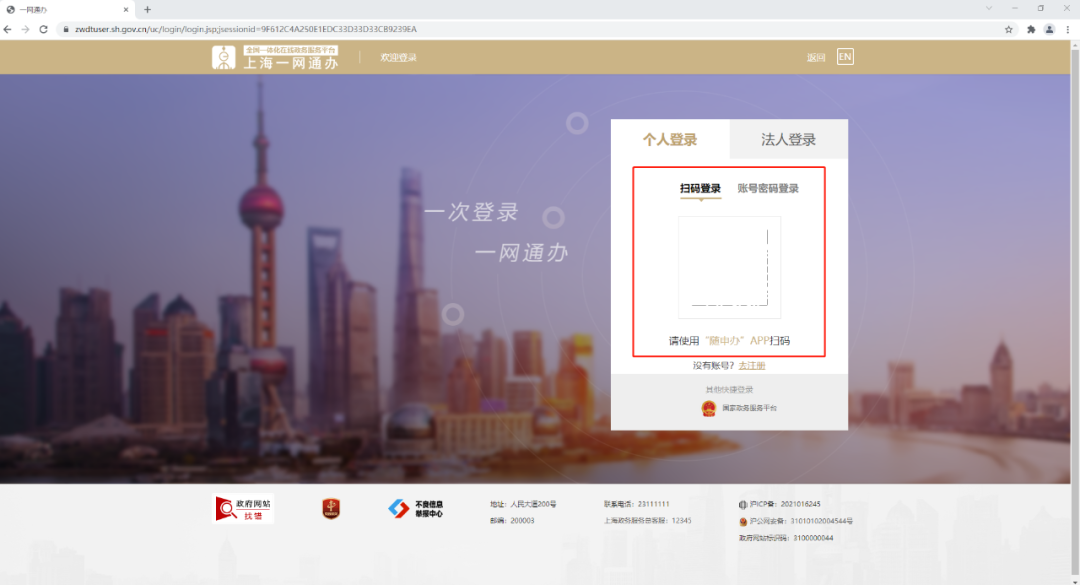1080x585 pixels.
Task: Click 沪ICP备 2021016245 link
Action: (x=780, y=504)
